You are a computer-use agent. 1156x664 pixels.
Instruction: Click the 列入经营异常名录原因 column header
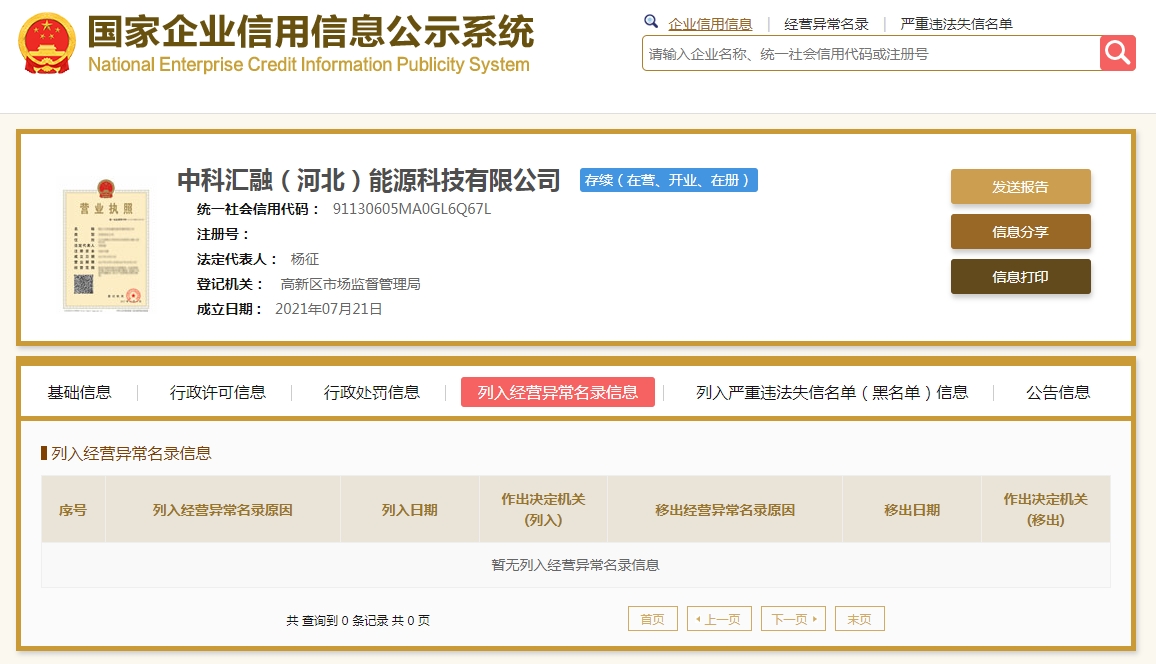[223, 509]
